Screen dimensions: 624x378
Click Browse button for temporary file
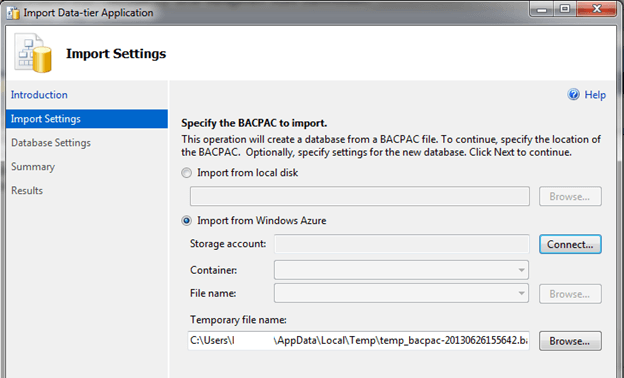(x=570, y=341)
